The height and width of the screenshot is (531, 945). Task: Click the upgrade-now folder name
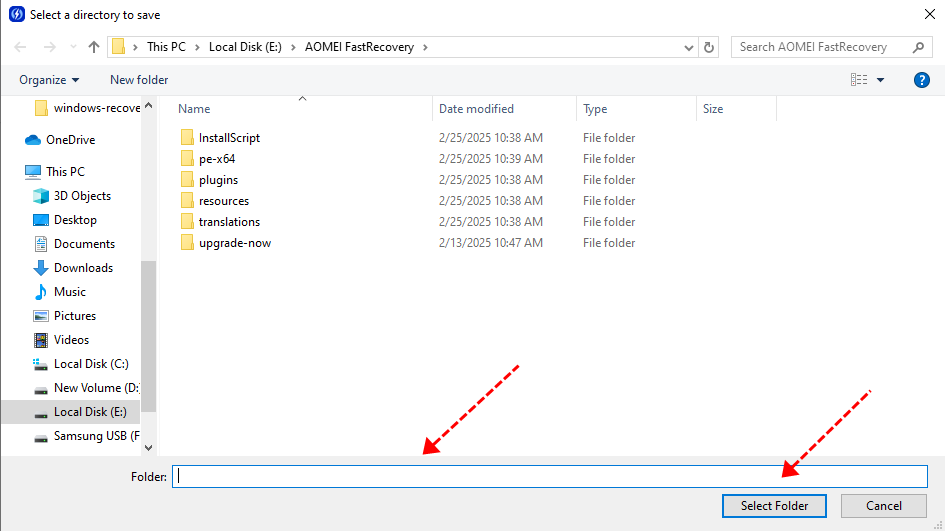(235, 244)
